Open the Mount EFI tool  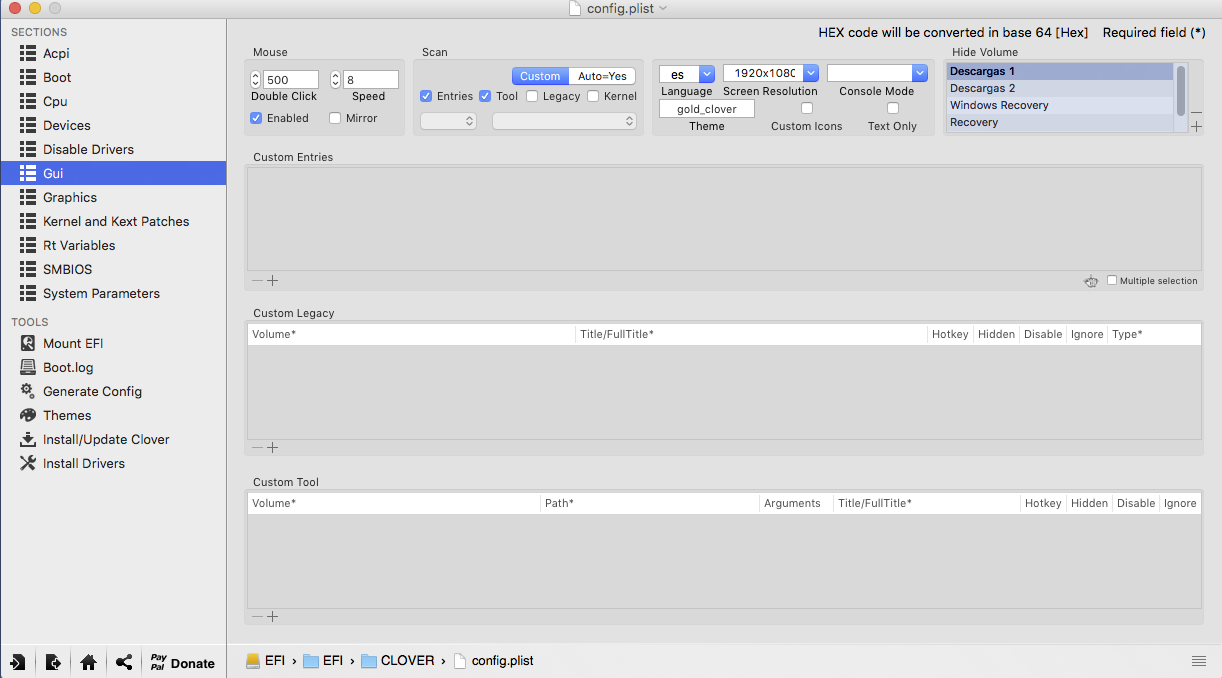(72, 343)
